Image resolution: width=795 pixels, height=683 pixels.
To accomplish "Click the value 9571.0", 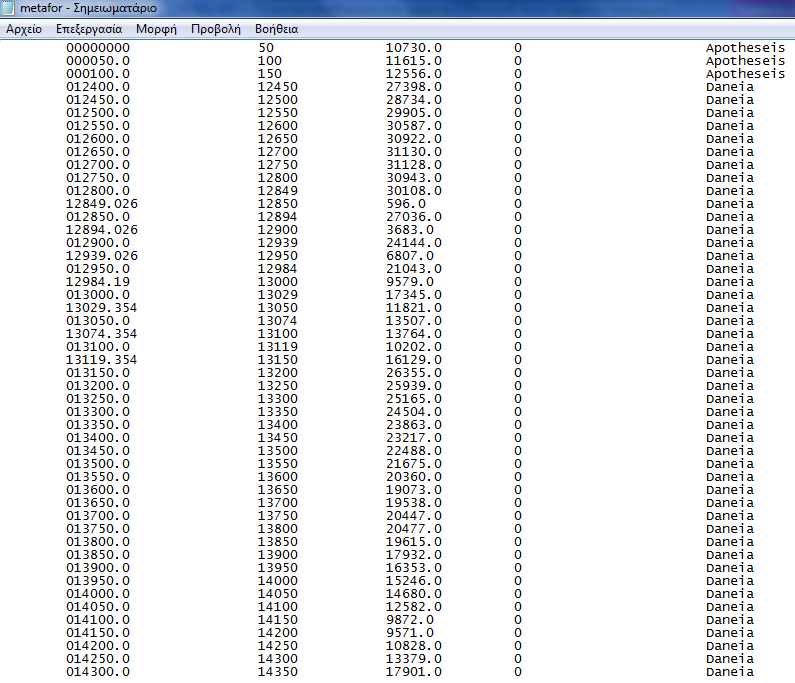I will (410, 633).
